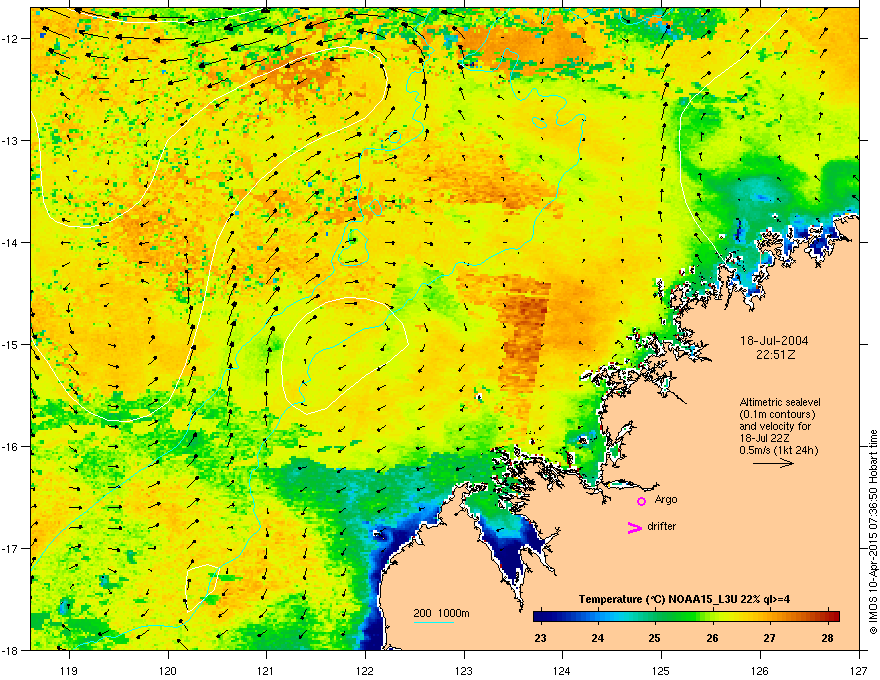Click the latitude axis label -17
The image size is (880, 680).
pos(11,548)
